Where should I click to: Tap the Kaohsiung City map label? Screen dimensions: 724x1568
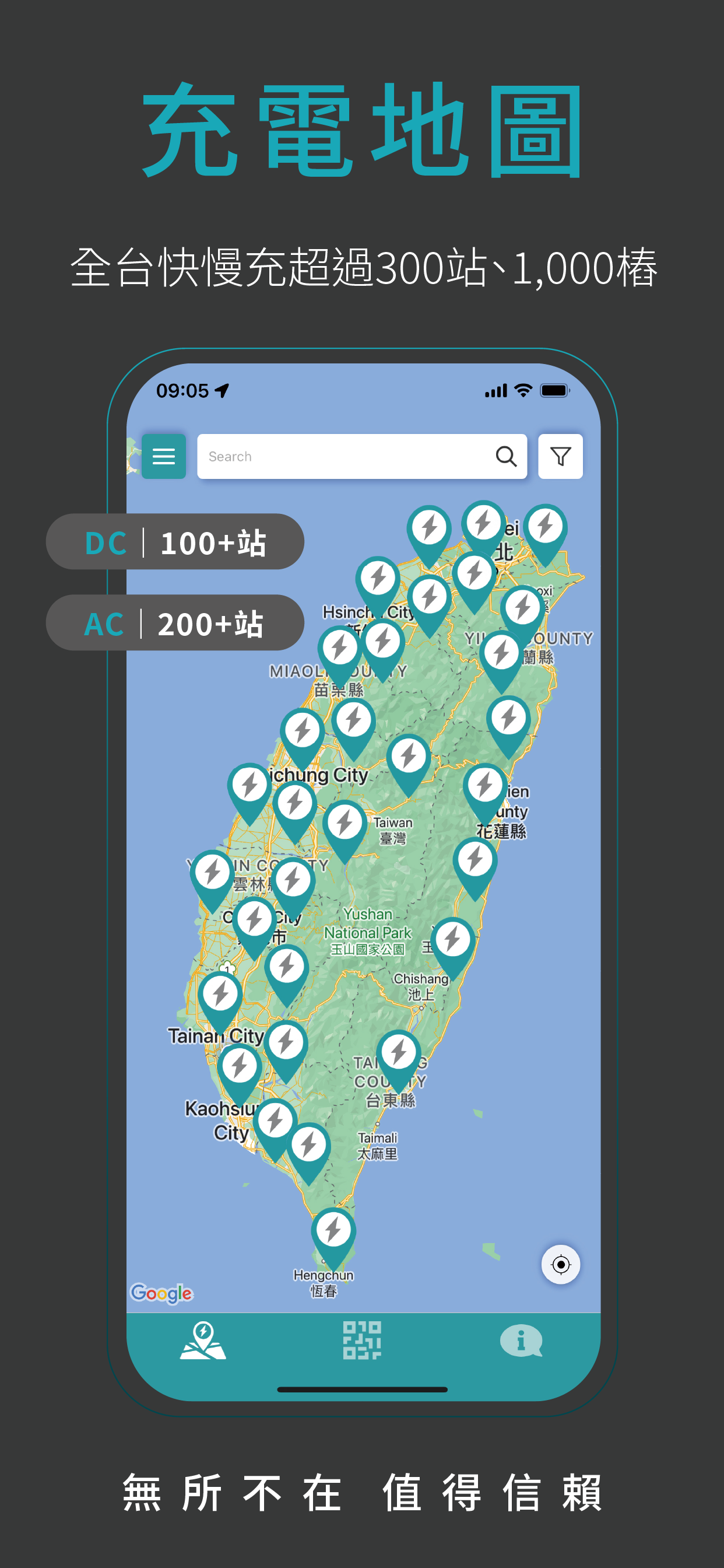click(224, 1120)
